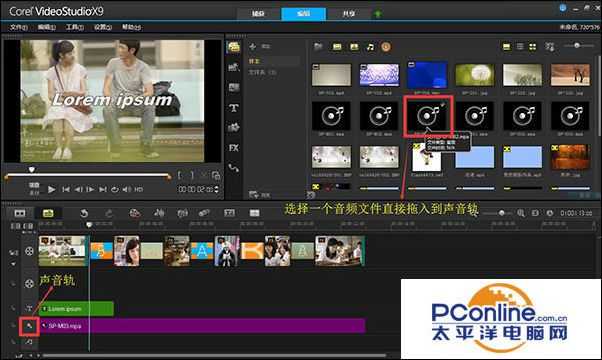Switch to Timeline view
This screenshot has height=360, width=602.
pos(48,213)
